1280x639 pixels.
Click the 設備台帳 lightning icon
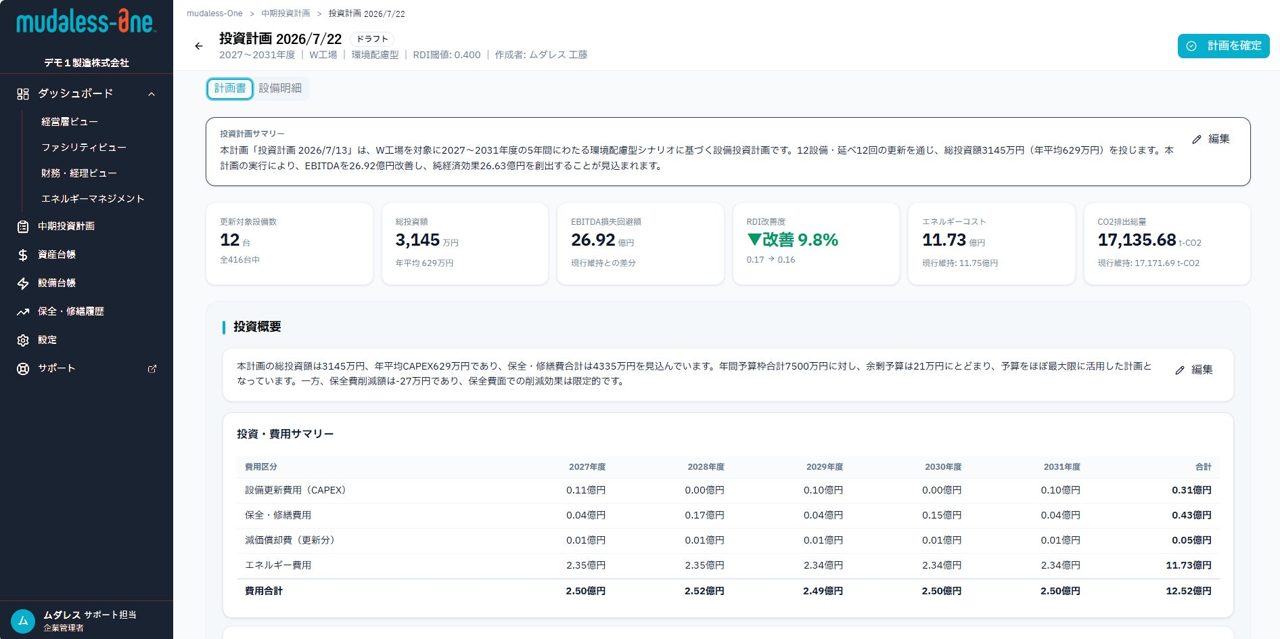pos(23,283)
